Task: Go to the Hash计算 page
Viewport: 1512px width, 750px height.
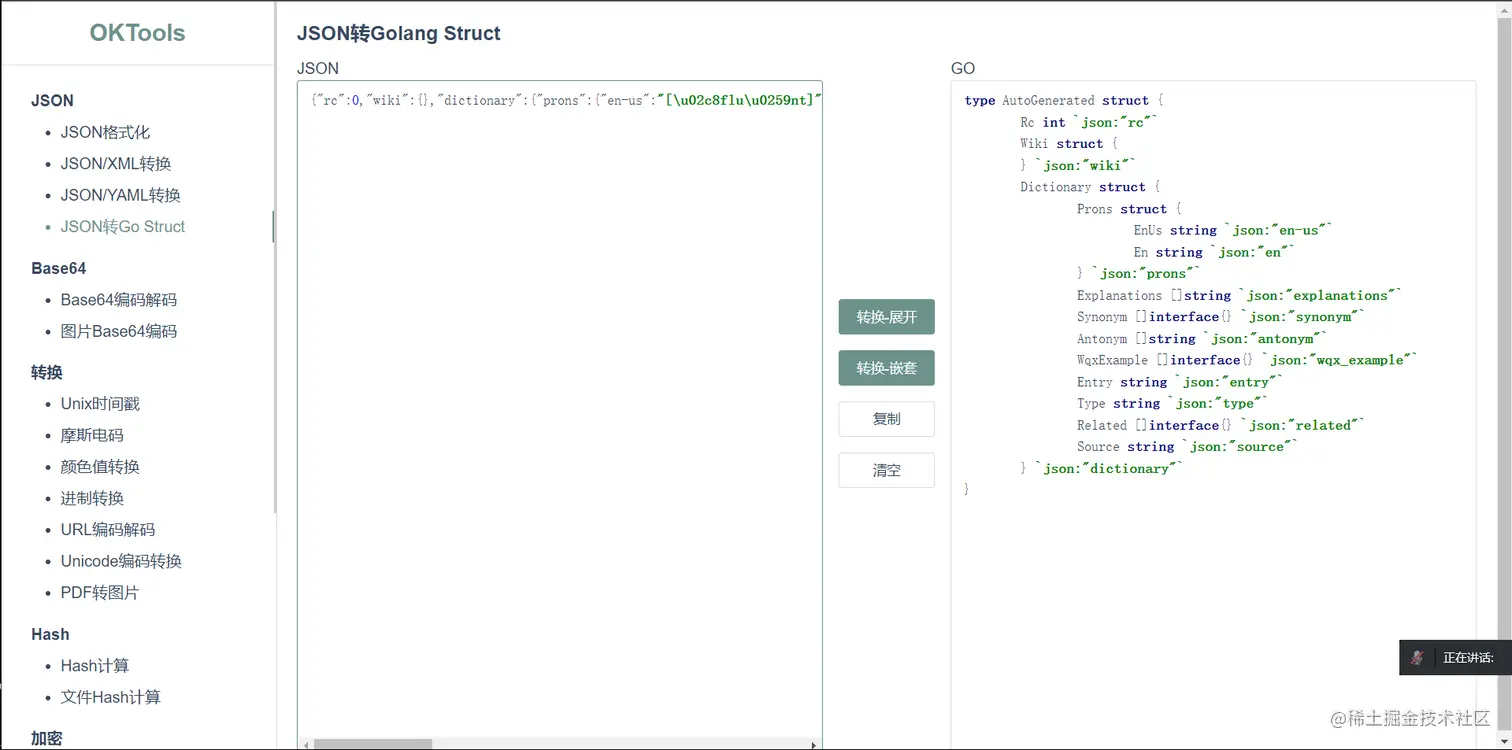Action: pos(95,666)
